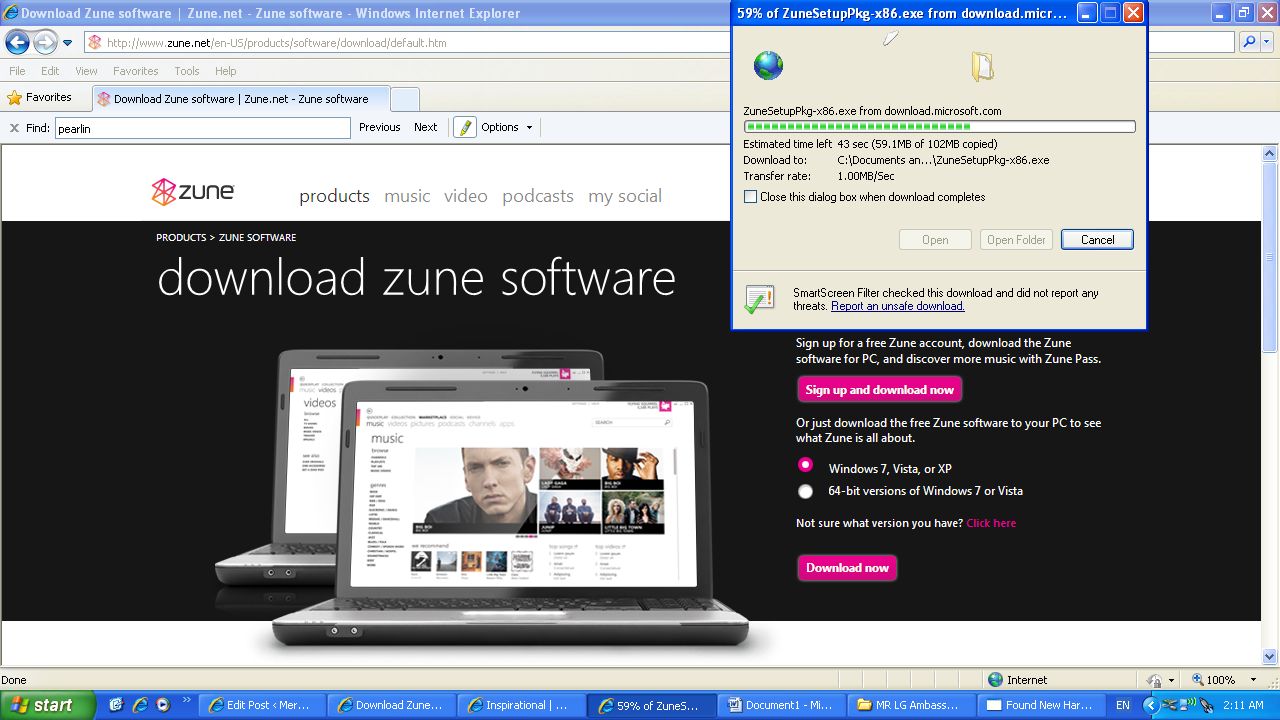The width and height of the screenshot is (1280, 720).
Task: Click the Internet zone indicator in status bar
Action: [x=1018, y=680]
